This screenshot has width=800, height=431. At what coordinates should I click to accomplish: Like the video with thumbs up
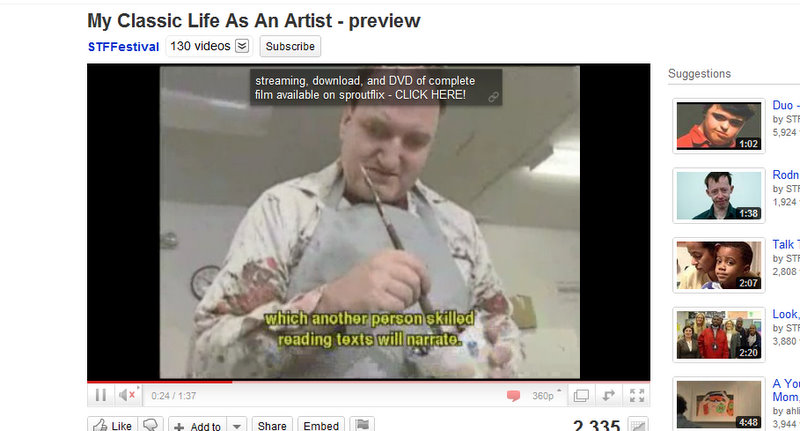click(x=112, y=425)
